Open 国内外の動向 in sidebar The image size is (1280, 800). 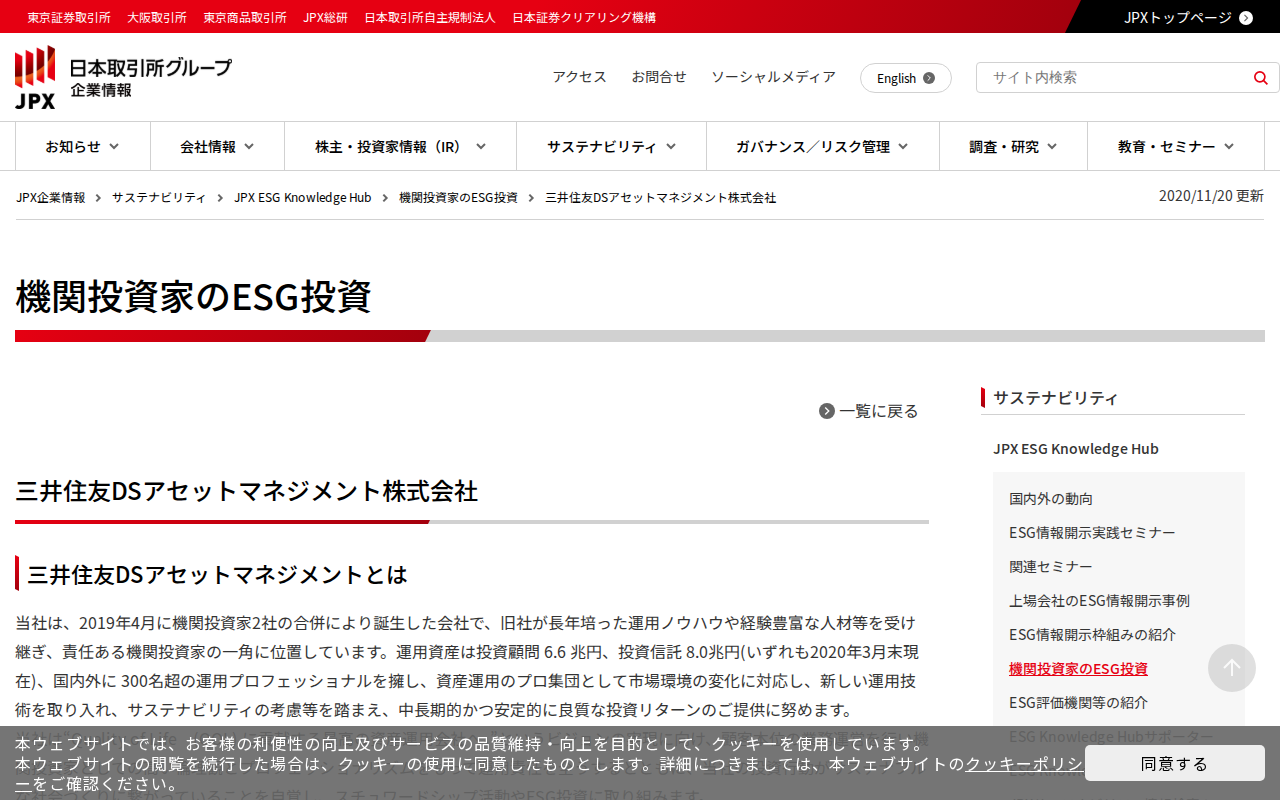1051,498
